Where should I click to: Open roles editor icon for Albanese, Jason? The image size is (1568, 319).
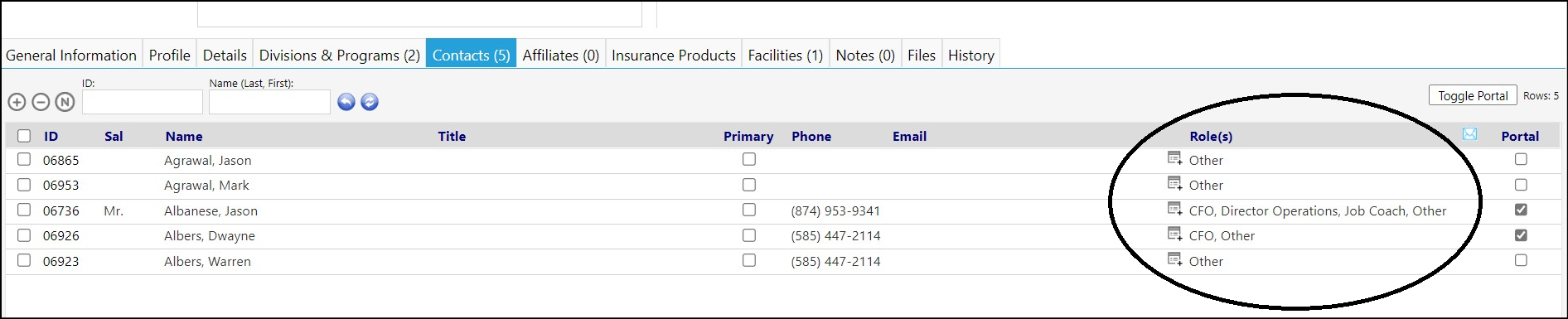point(1174,209)
